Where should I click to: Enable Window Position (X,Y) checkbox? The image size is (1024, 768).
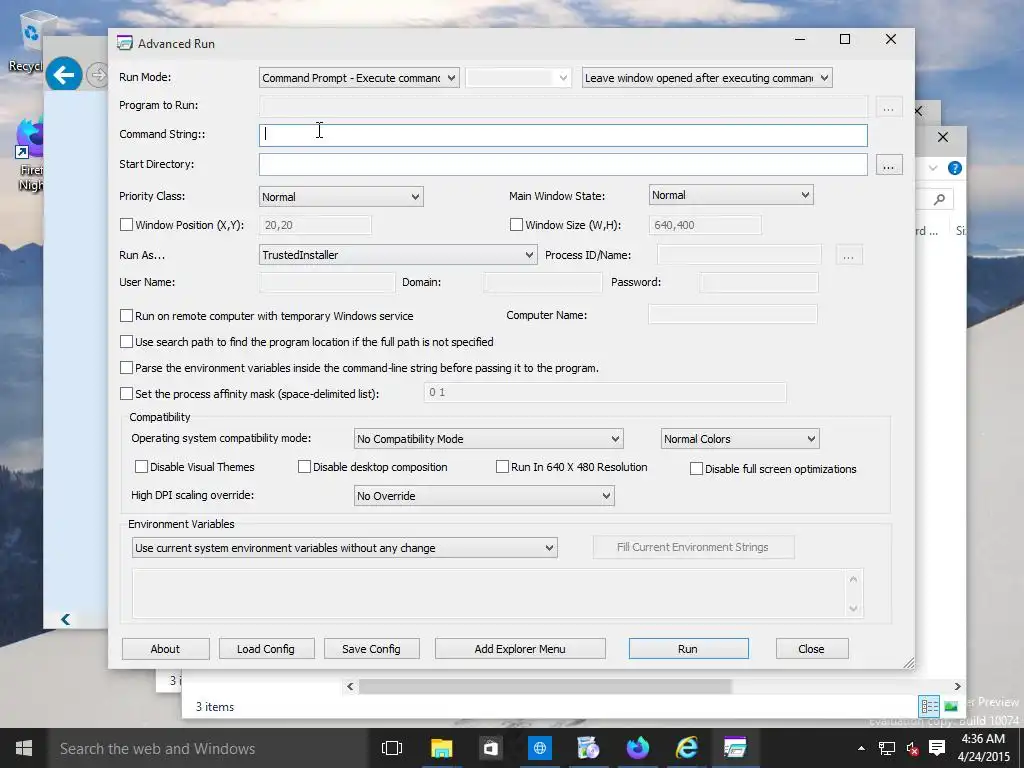point(126,225)
